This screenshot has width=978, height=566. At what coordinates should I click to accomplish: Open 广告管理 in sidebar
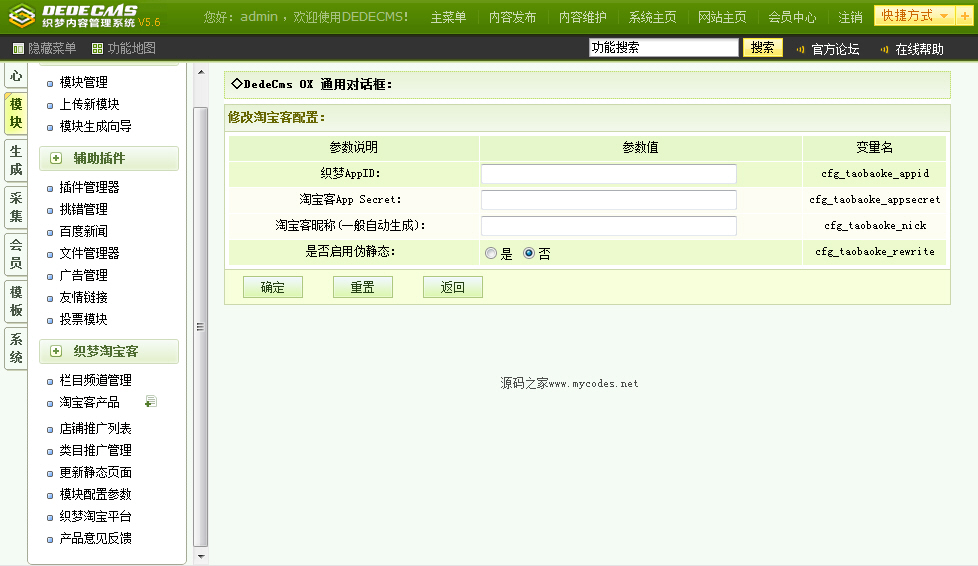tap(84, 275)
